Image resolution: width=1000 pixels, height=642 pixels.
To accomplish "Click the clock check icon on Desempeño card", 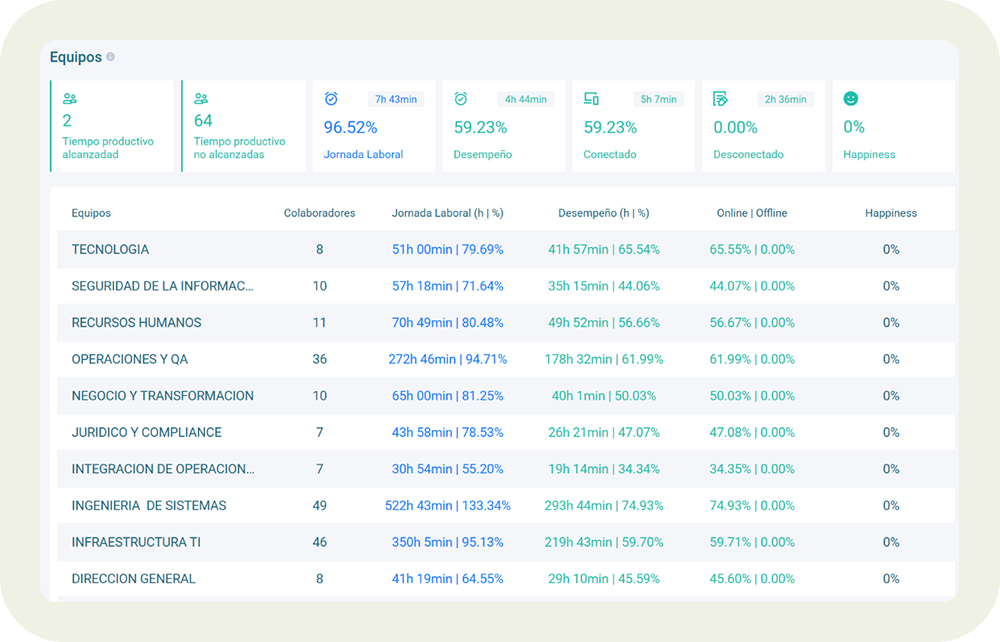I will [x=461, y=99].
